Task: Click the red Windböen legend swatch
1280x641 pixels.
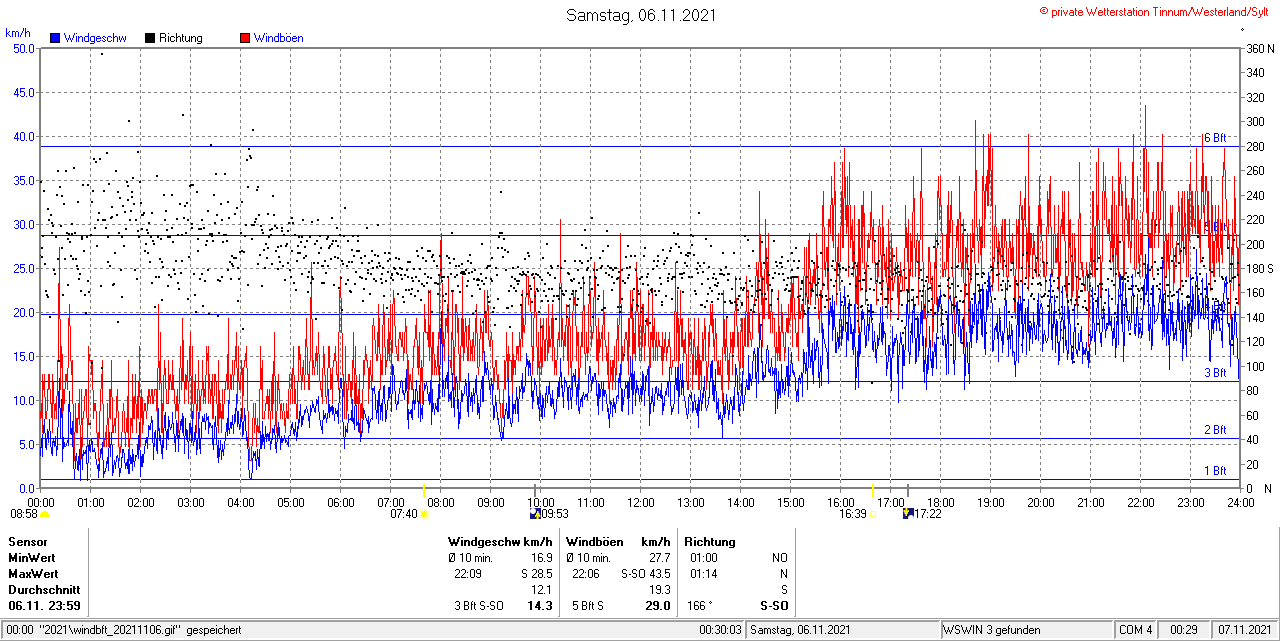Action: point(245,38)
